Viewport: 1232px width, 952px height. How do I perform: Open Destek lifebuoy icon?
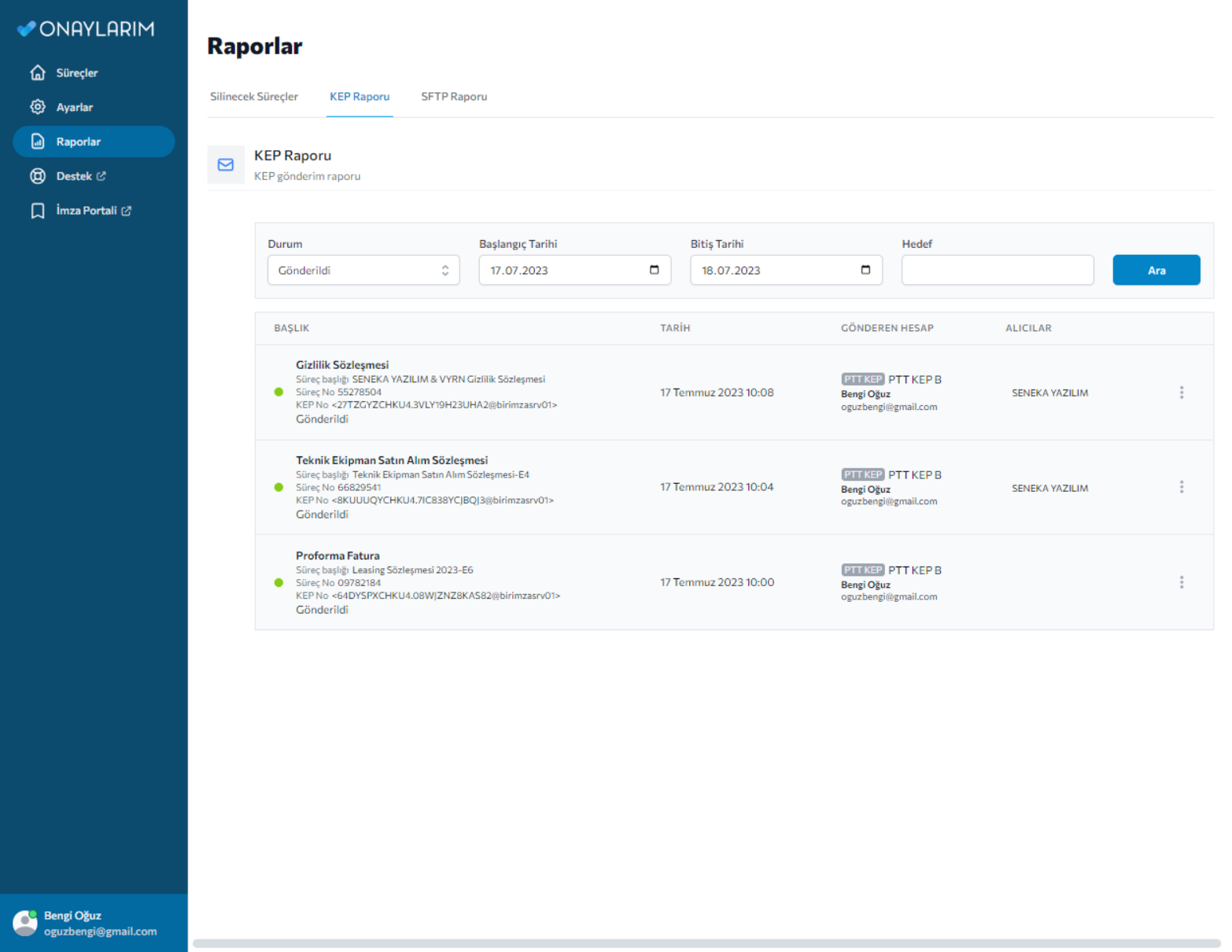38,176
